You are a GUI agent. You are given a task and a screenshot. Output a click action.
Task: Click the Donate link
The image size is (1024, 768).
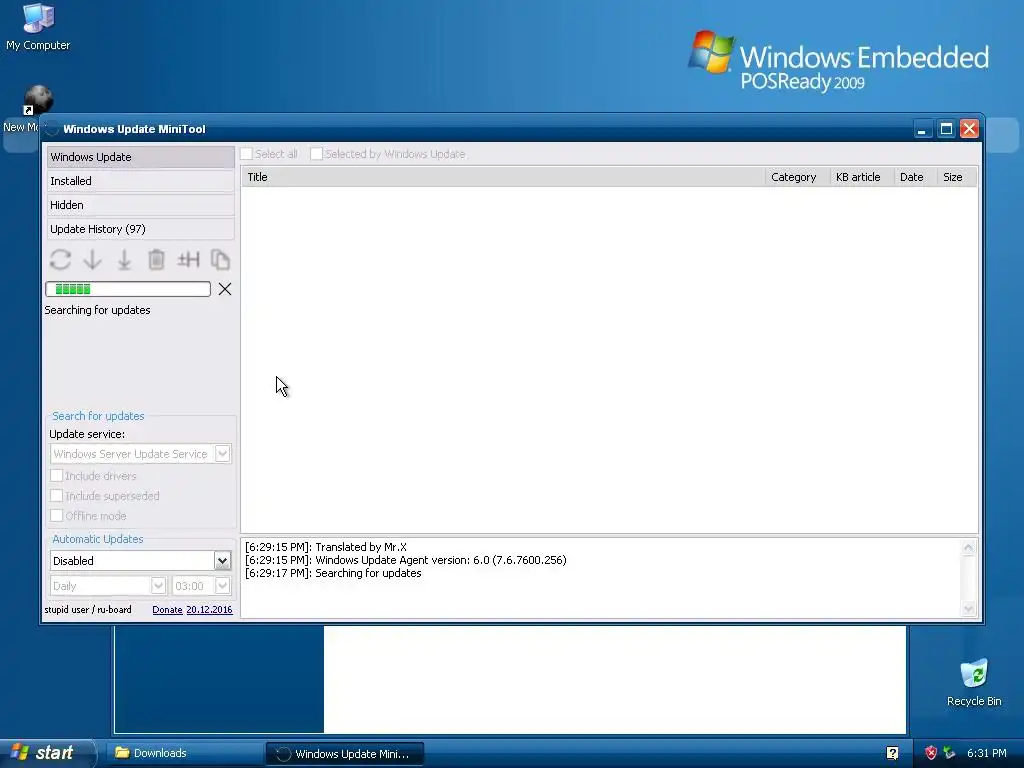(x=167, y=609)
